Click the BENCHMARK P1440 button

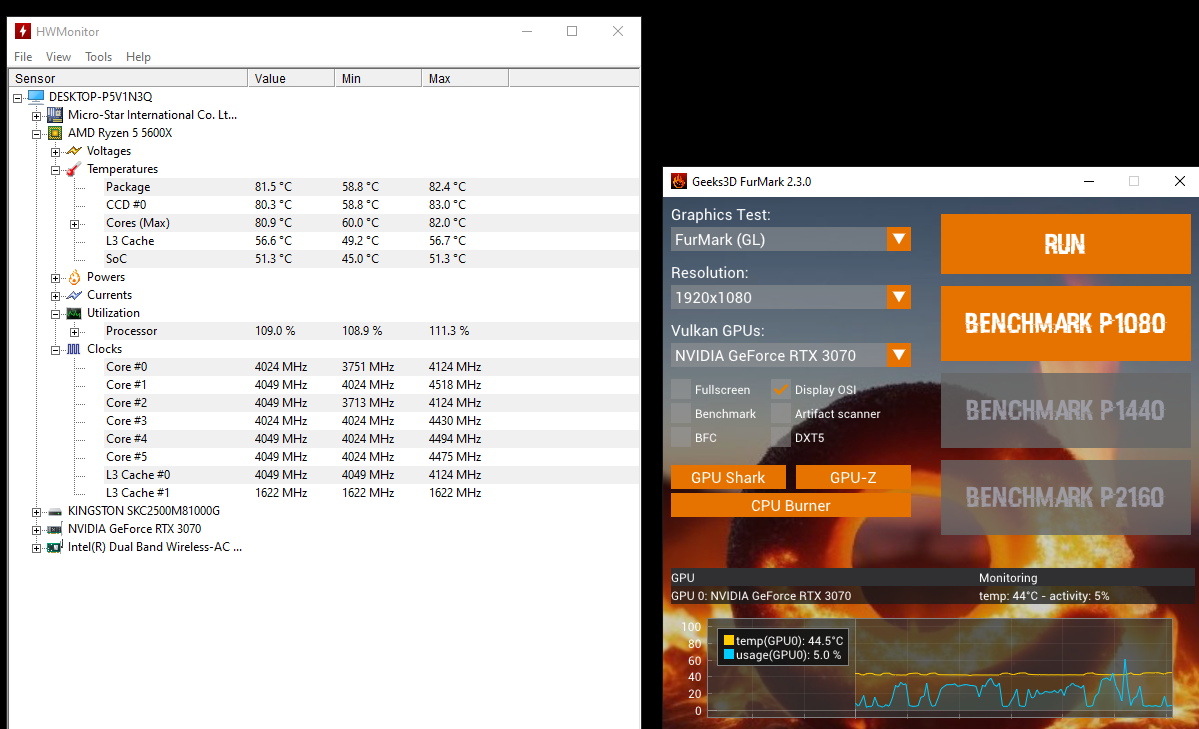click(x=1065, y=411)
